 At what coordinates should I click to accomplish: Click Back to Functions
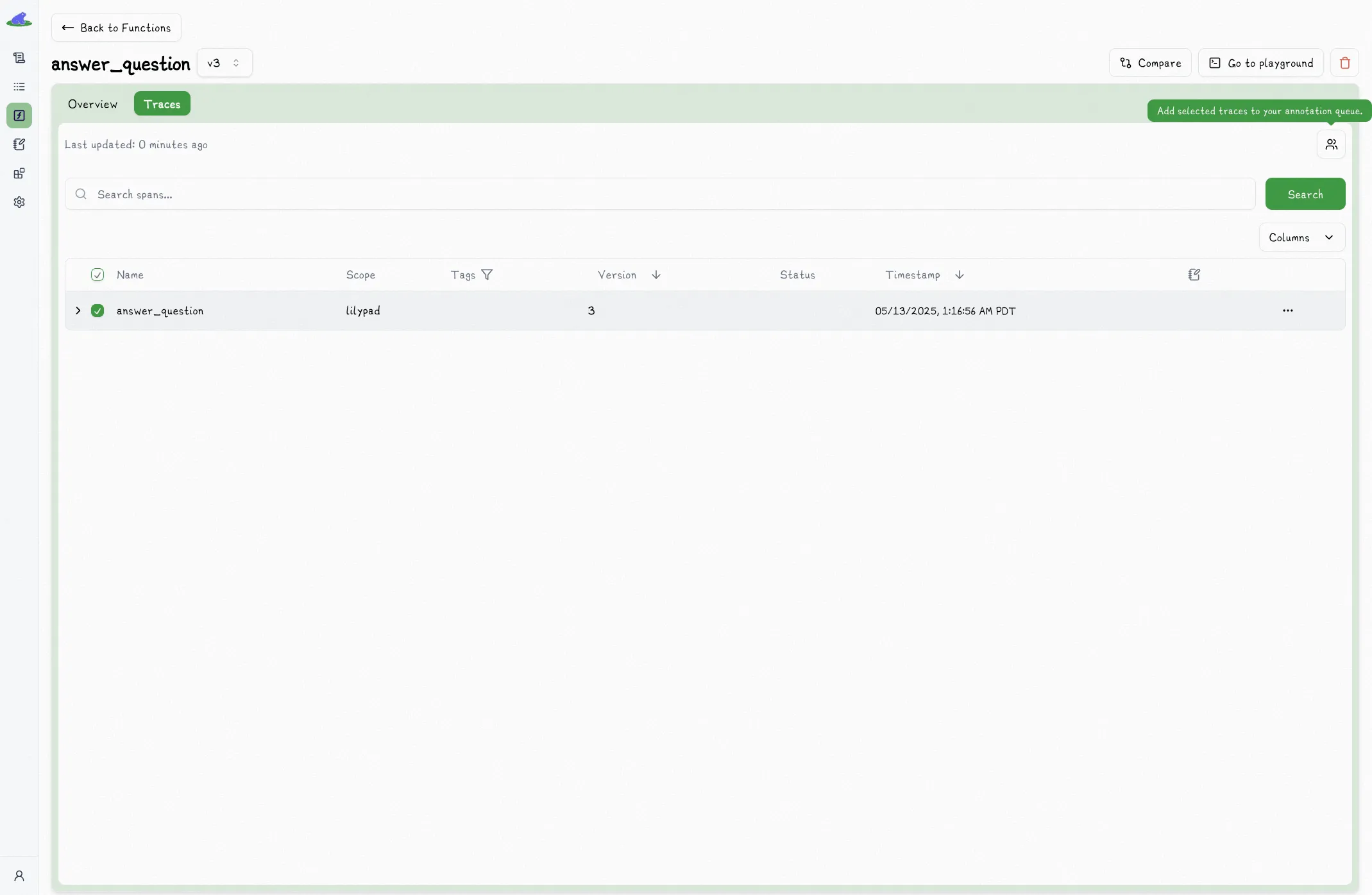click(116, 28)
